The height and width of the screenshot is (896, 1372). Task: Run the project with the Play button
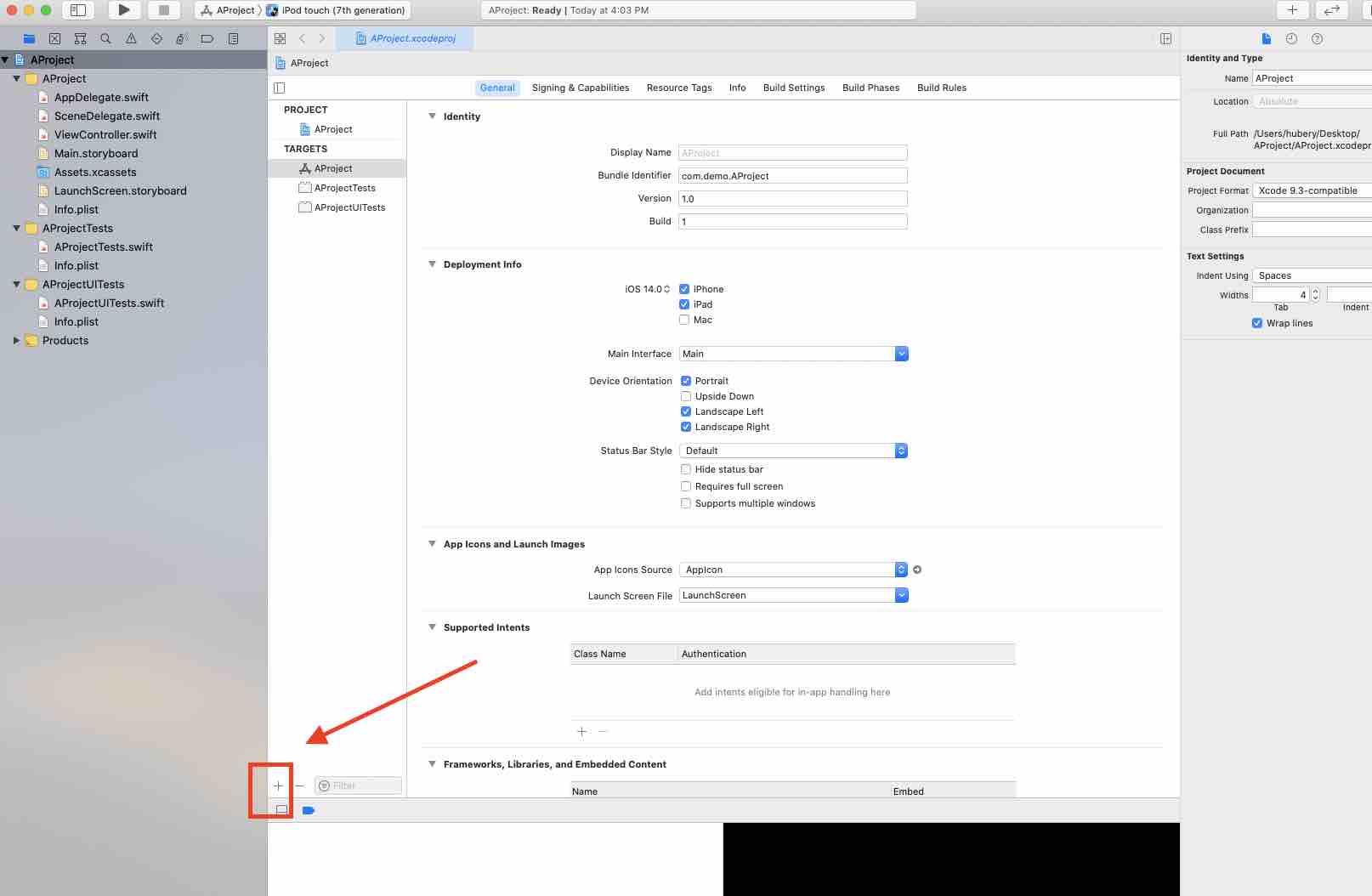(124, 10)
